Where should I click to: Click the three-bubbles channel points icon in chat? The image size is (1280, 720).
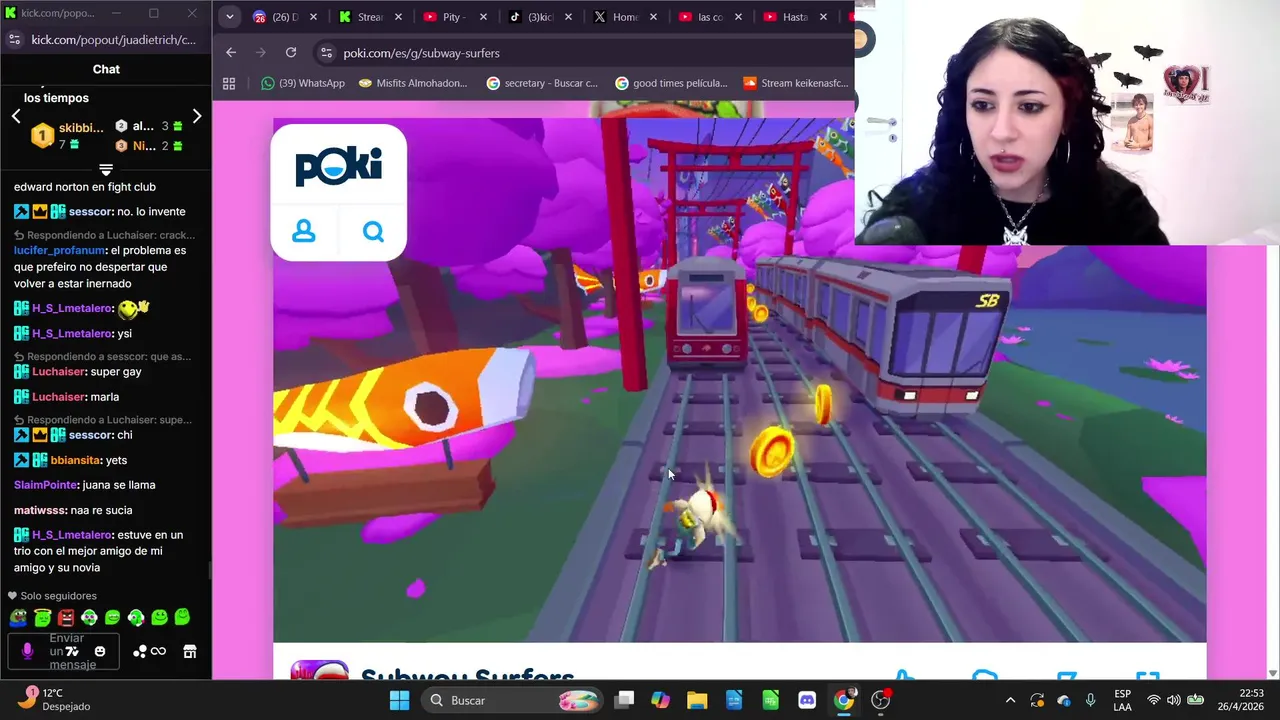[140, 652]
